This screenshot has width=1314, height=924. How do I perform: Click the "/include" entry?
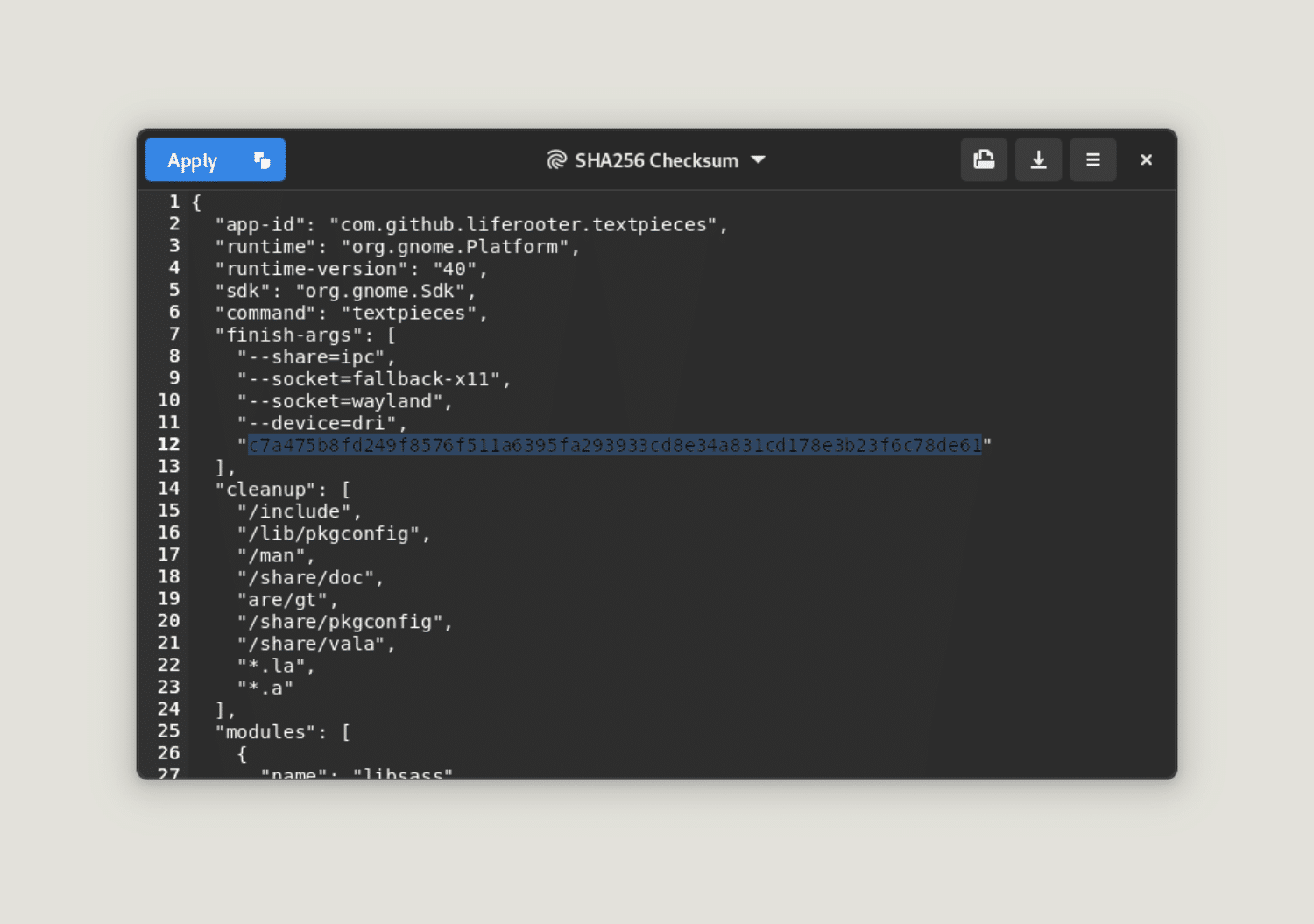tap(300, 511)
